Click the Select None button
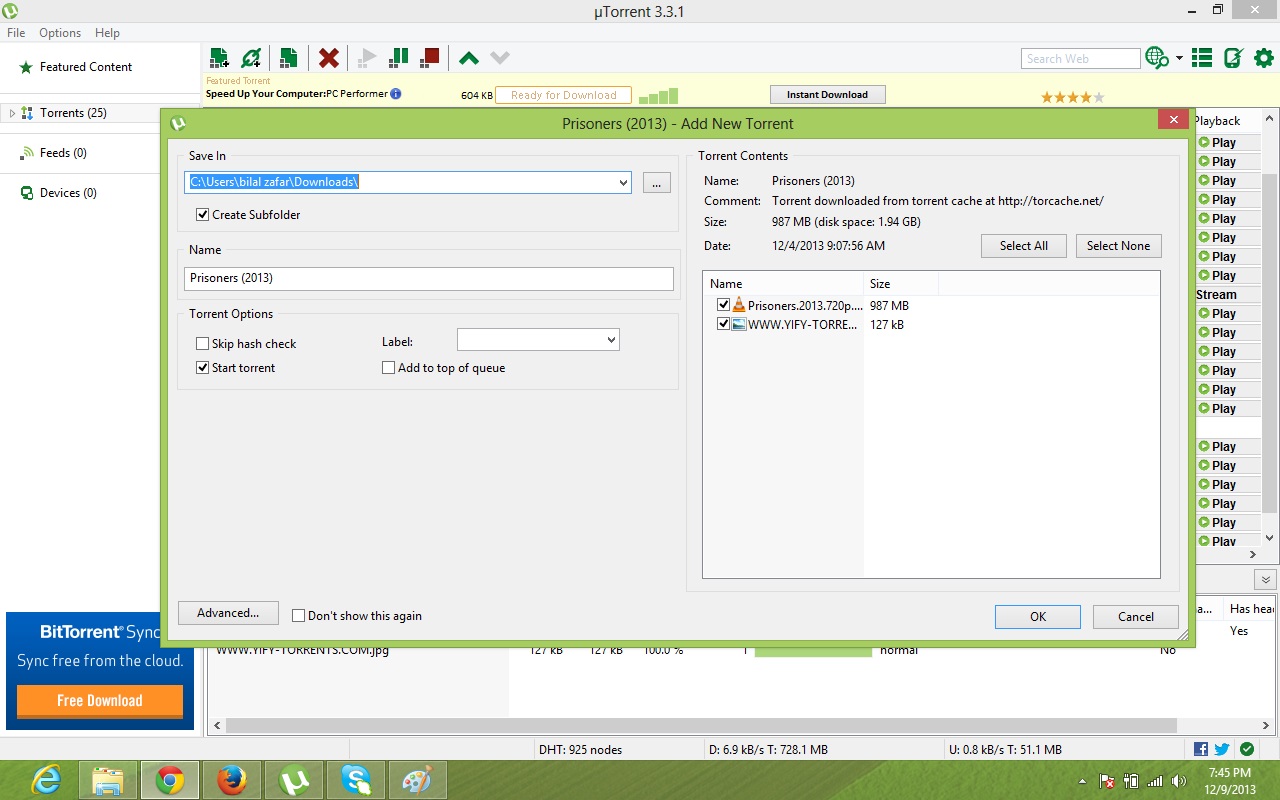The height and width of the screenshot is (800, 1280). coord(1118,246)
